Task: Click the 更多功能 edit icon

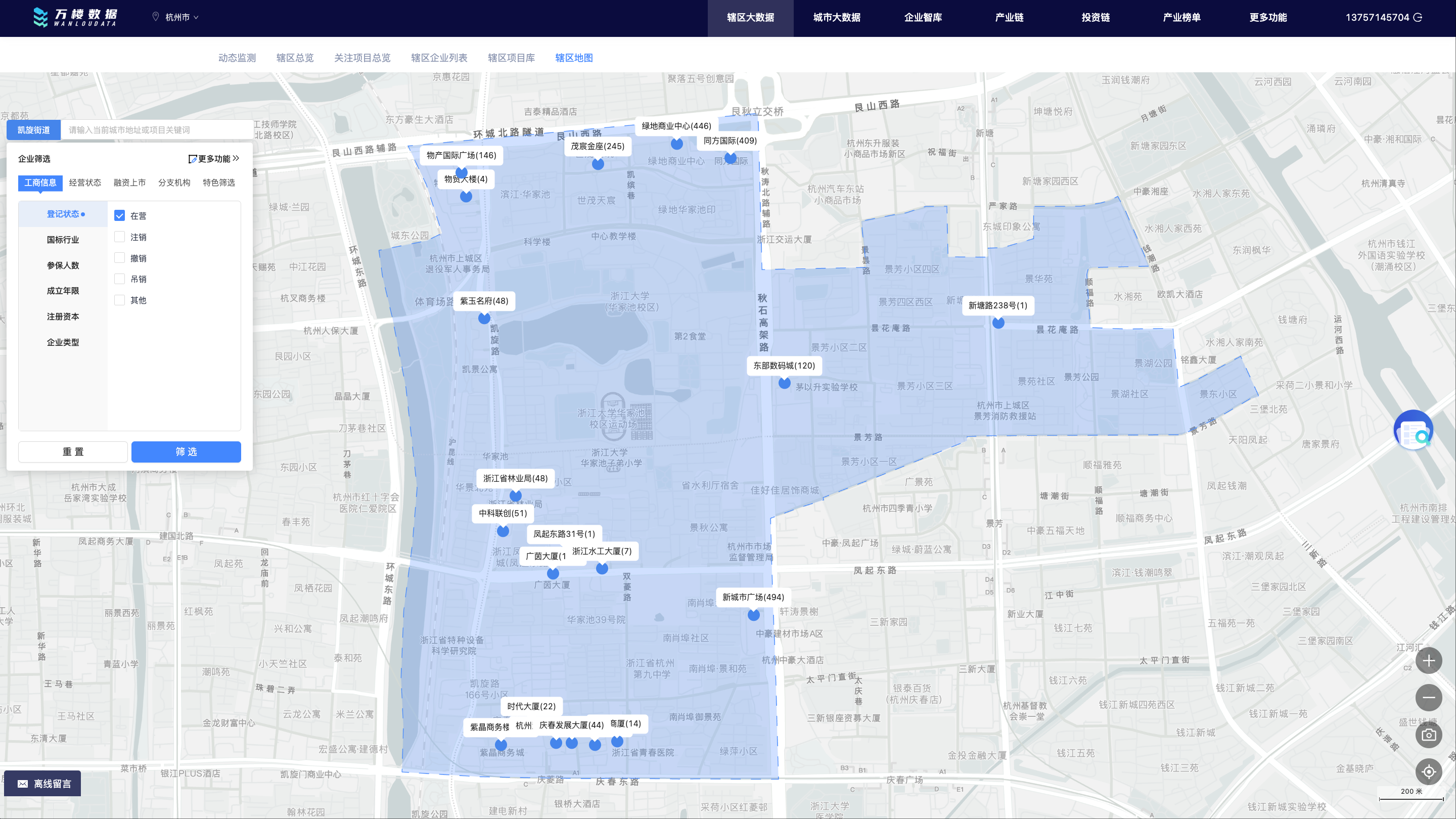Action: click(192, 159)
